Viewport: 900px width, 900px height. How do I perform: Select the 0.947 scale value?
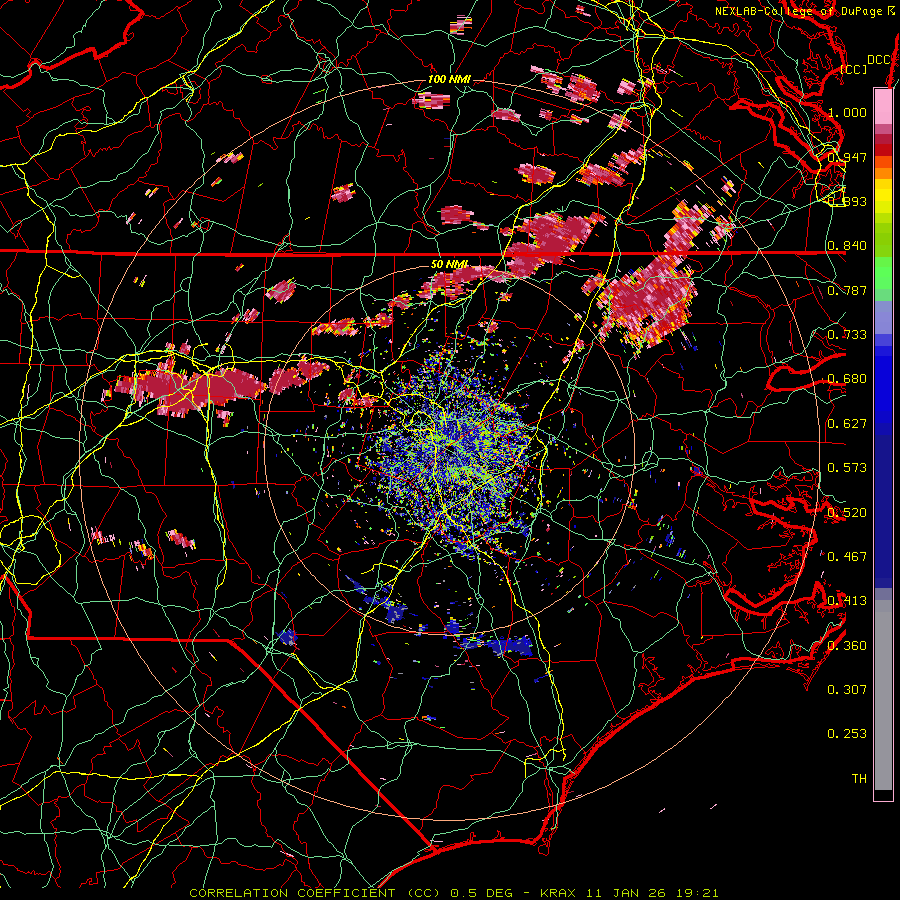click(847, 157)
